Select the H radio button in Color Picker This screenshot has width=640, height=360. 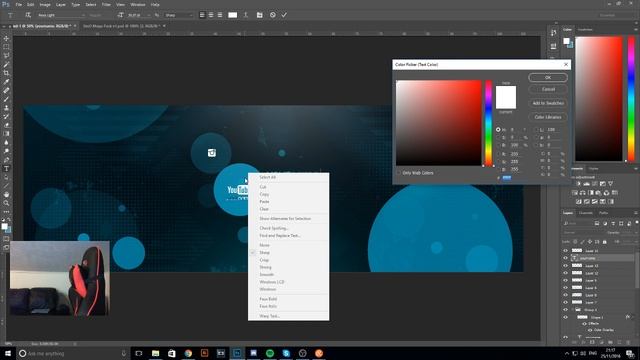tap(498, 129)
